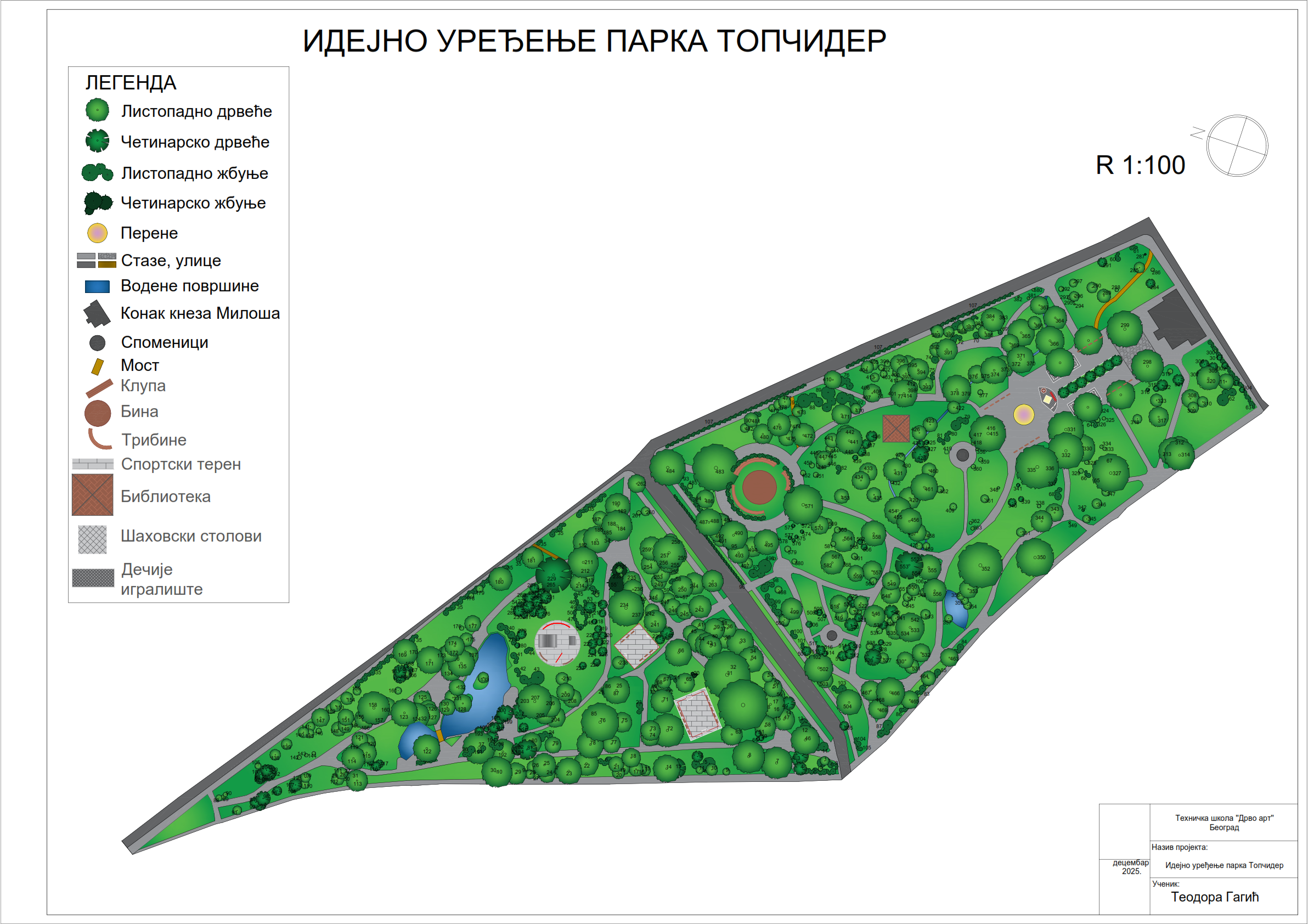1308x924 pixels.
Task: Click the blue Водене површине swatch
Action: click(97, 286)
